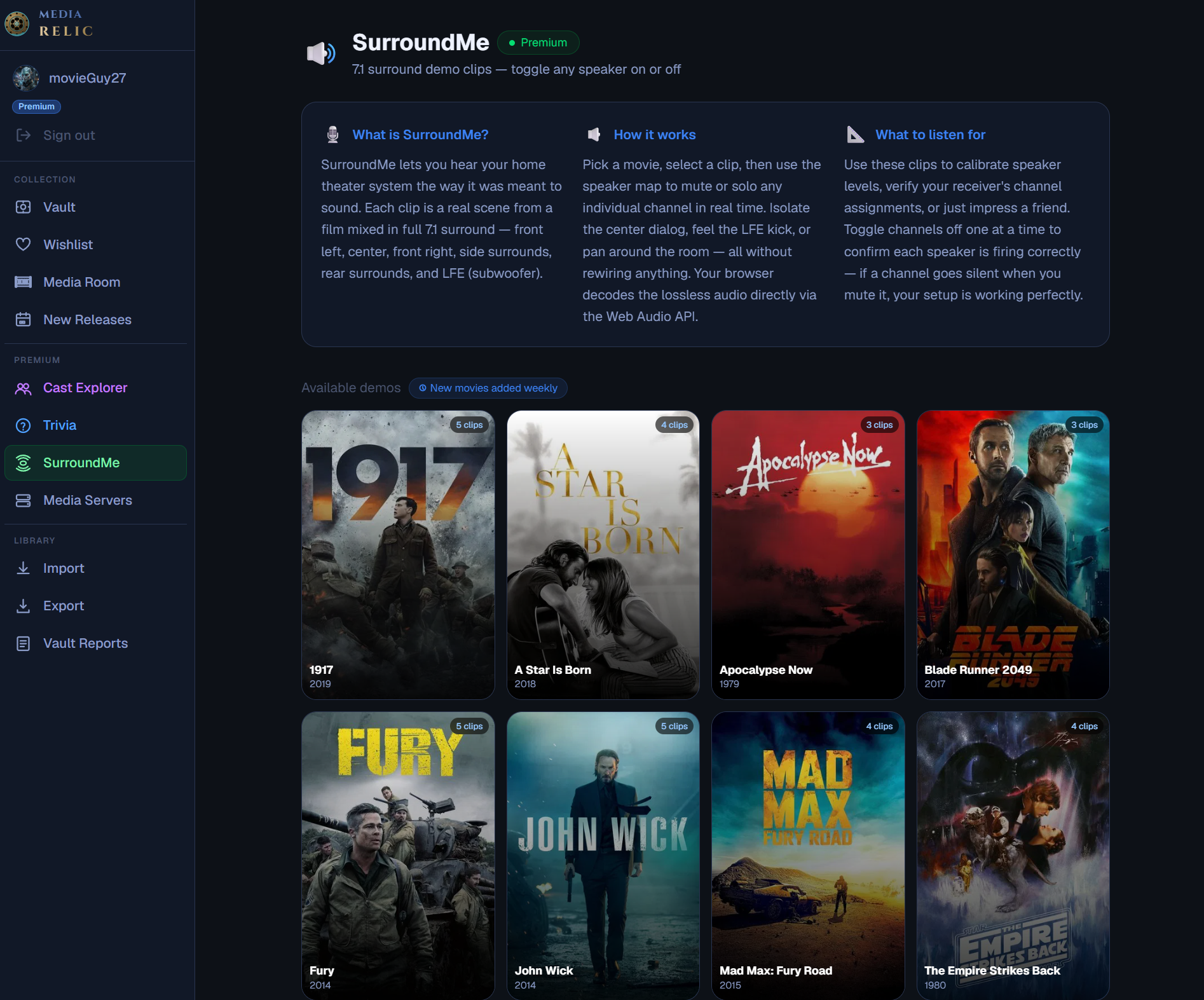Open Cast Explorer

click(x=95, y=388)
